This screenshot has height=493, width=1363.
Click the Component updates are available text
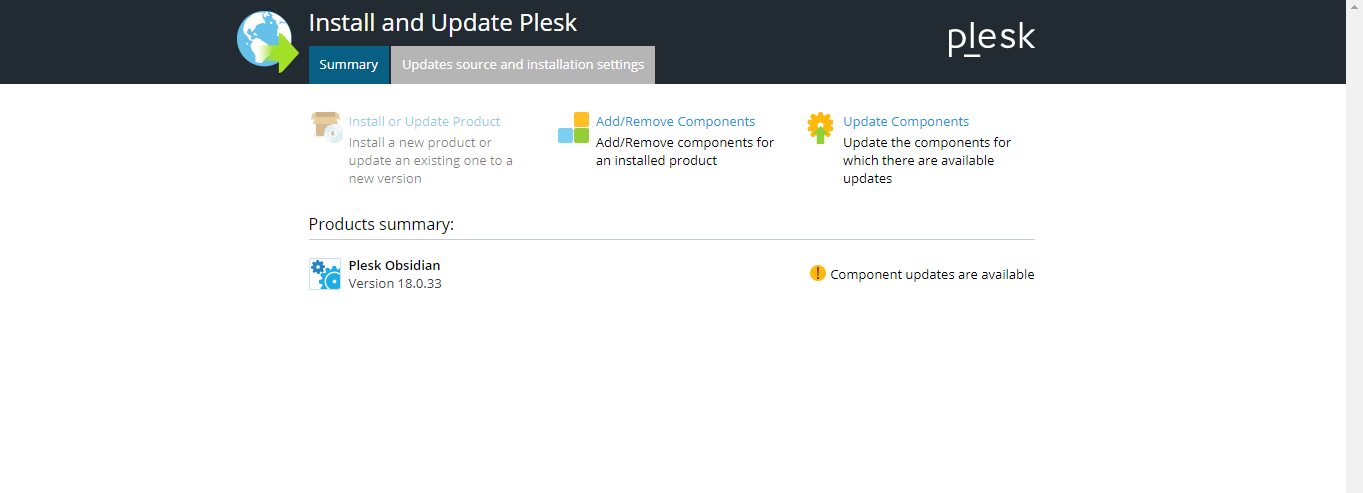click(x=932, y=274)
